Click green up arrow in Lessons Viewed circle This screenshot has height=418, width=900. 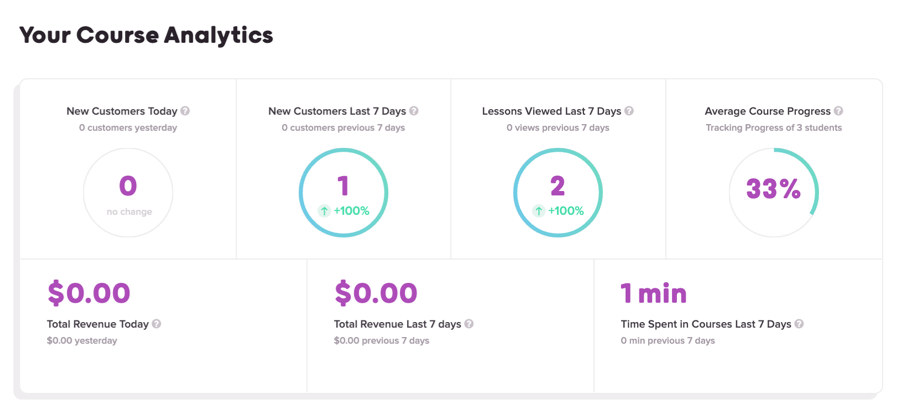click(539, 211)
